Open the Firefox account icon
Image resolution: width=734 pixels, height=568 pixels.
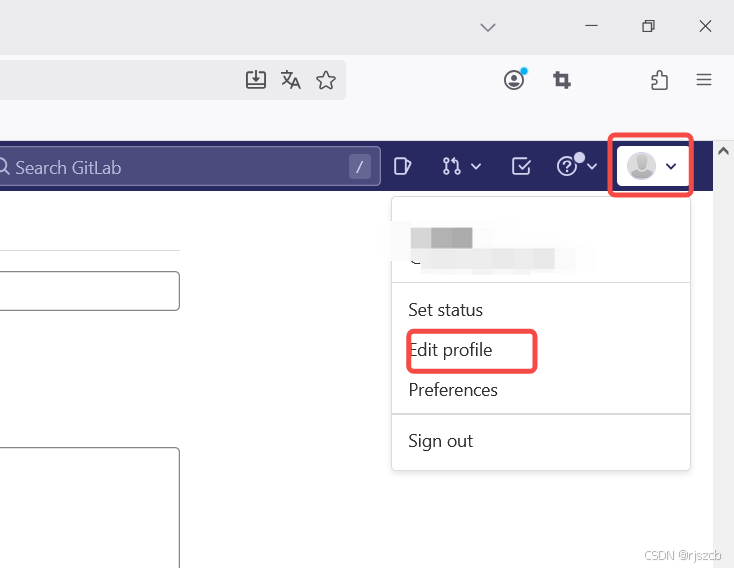pos(515,79)
